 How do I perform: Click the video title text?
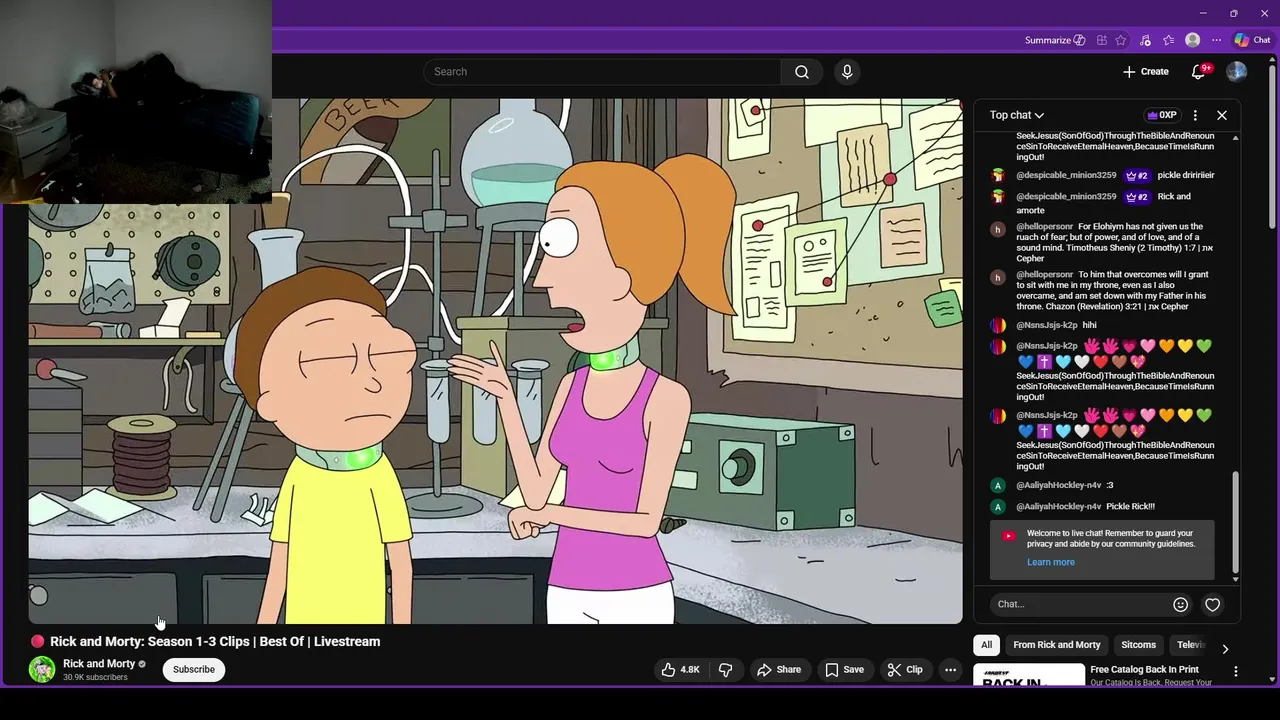pos(215,642)
